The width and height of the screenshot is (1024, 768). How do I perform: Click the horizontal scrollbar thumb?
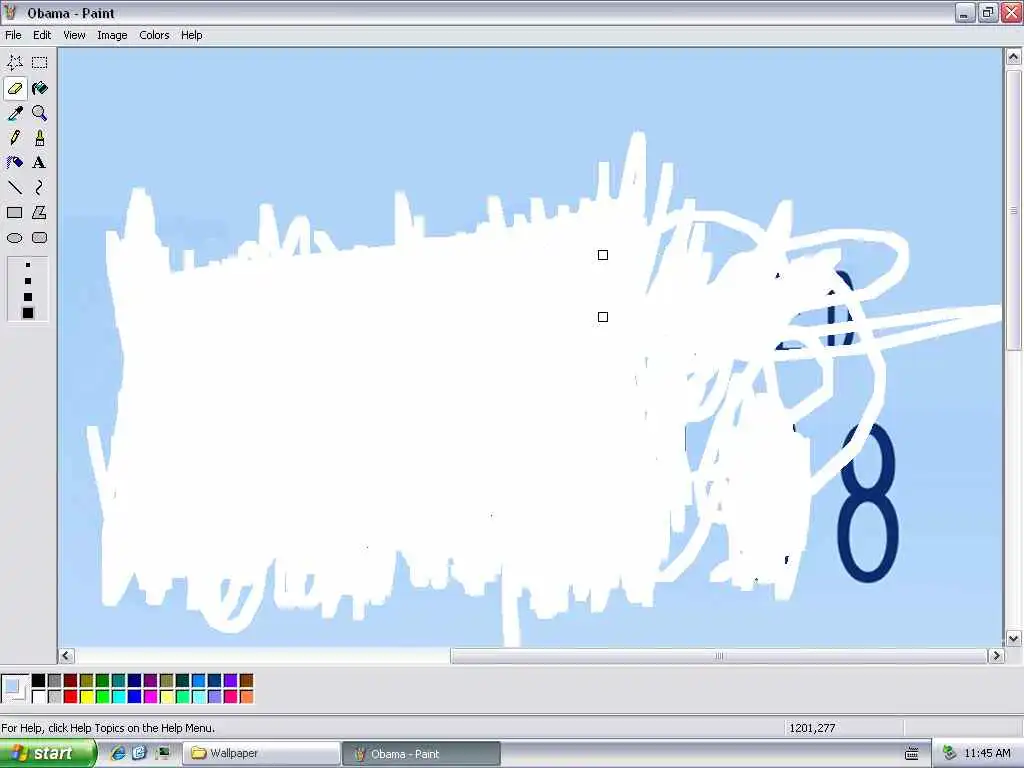(719, 656)
